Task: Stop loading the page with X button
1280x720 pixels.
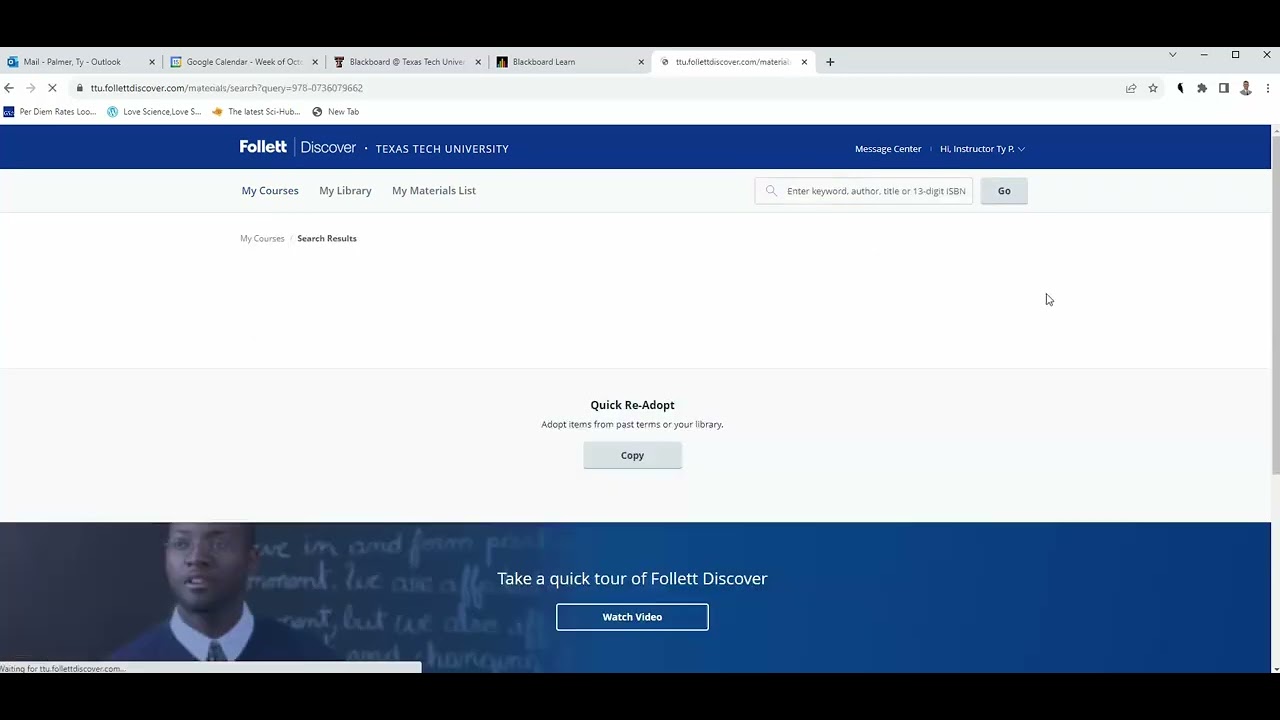Action: click(52, 88)
